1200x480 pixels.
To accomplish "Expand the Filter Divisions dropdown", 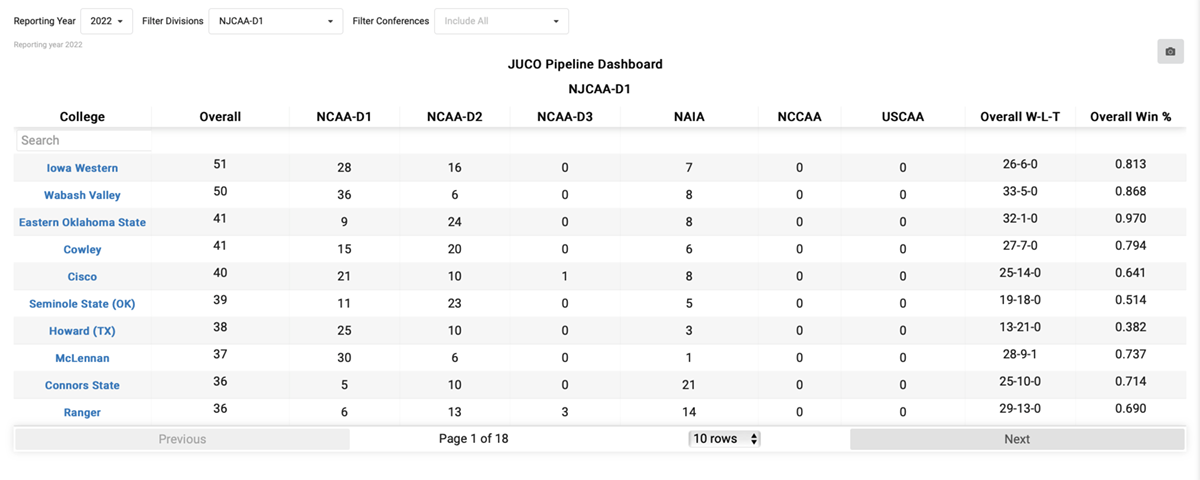I will [275, 21].
